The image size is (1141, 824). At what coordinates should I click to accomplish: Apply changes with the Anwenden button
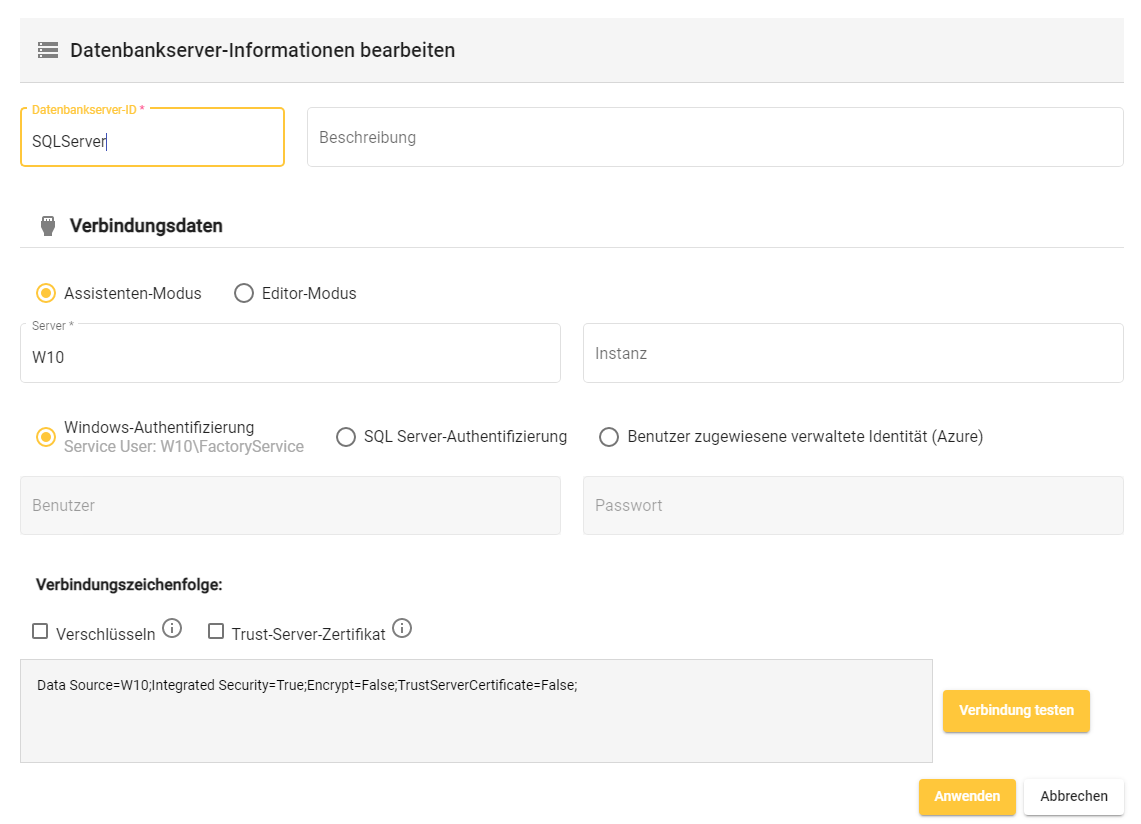[966, 797]
